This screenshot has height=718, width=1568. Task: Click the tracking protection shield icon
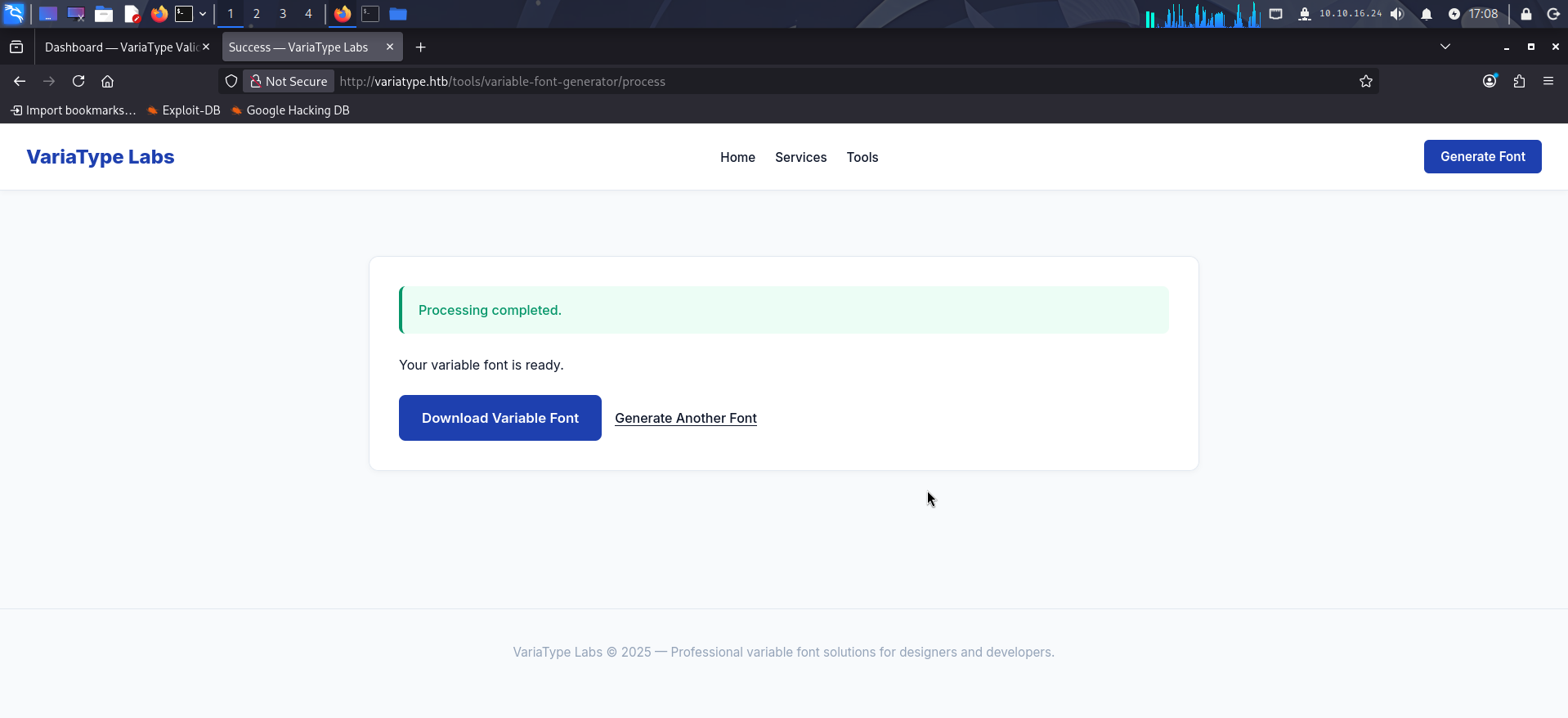(x=231, y=81)
